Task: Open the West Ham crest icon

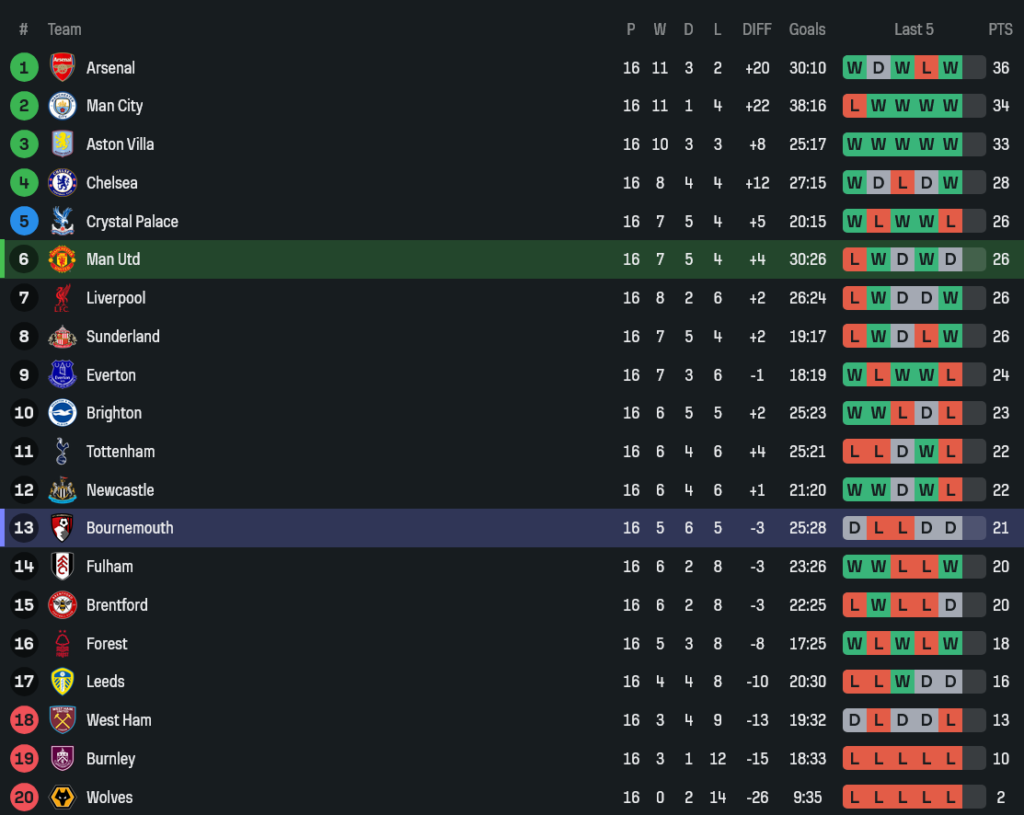Action: tap(62, 720)
